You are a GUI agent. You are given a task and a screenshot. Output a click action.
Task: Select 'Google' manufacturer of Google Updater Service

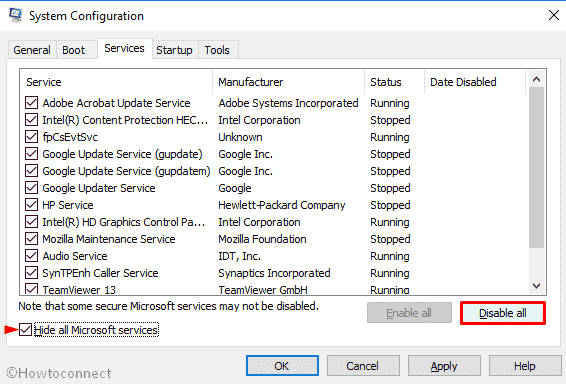click(235, 188)
